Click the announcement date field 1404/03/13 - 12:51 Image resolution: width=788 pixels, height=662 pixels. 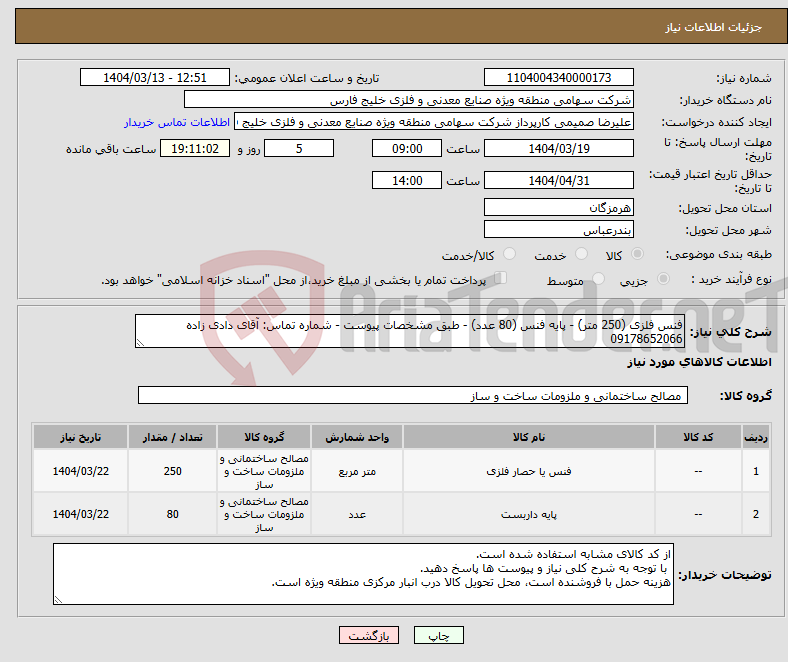[x=155, y=77]
